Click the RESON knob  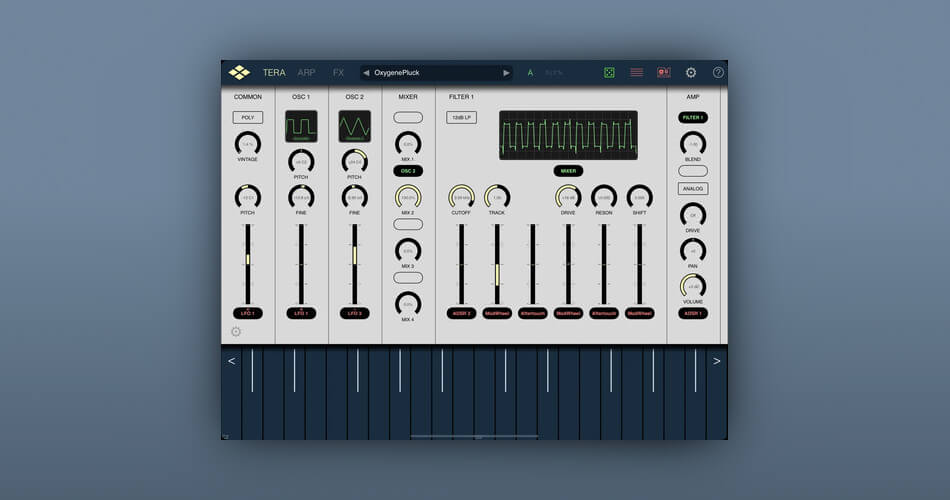[x=604, y=198]
